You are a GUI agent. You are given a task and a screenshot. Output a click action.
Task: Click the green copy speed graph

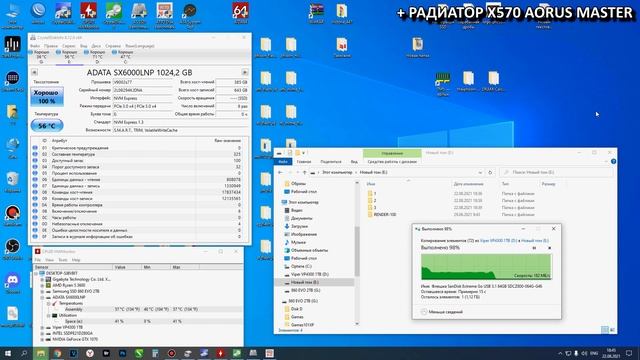486,267
